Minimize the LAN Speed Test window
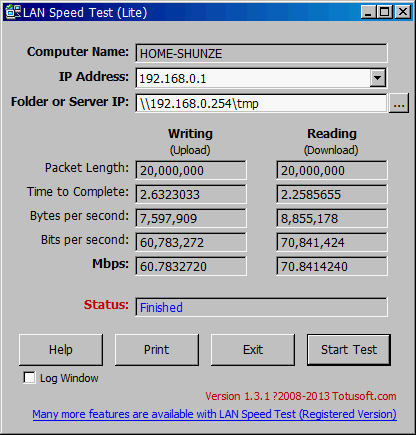The width and height of the screenshot is (416, 435). 368,12
